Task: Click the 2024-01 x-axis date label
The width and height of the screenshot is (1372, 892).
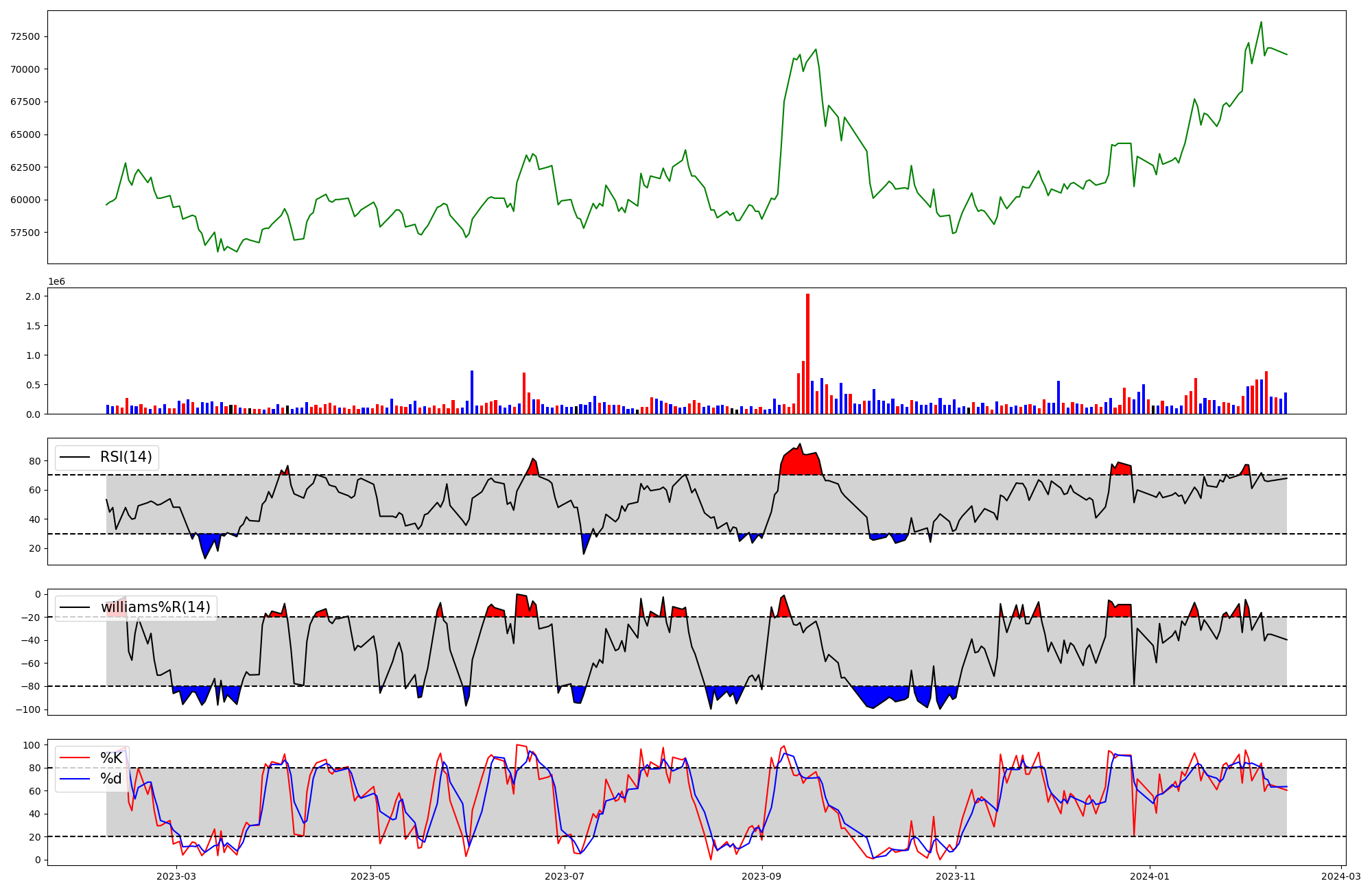Action: tap(1150, 876)
